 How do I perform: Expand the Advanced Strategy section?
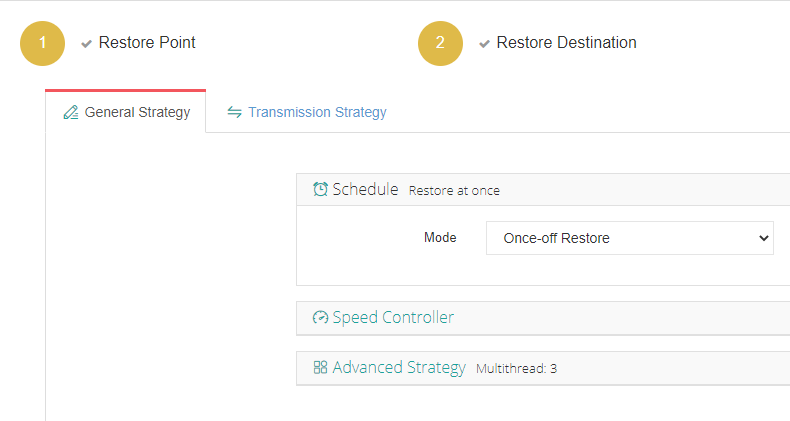pyautogui.click(x=399, y=367)
